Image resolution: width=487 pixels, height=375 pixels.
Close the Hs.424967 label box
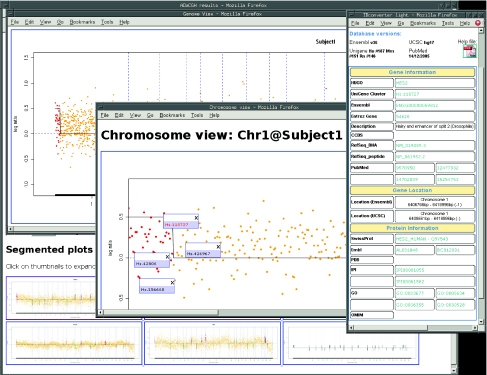point(218,247)
